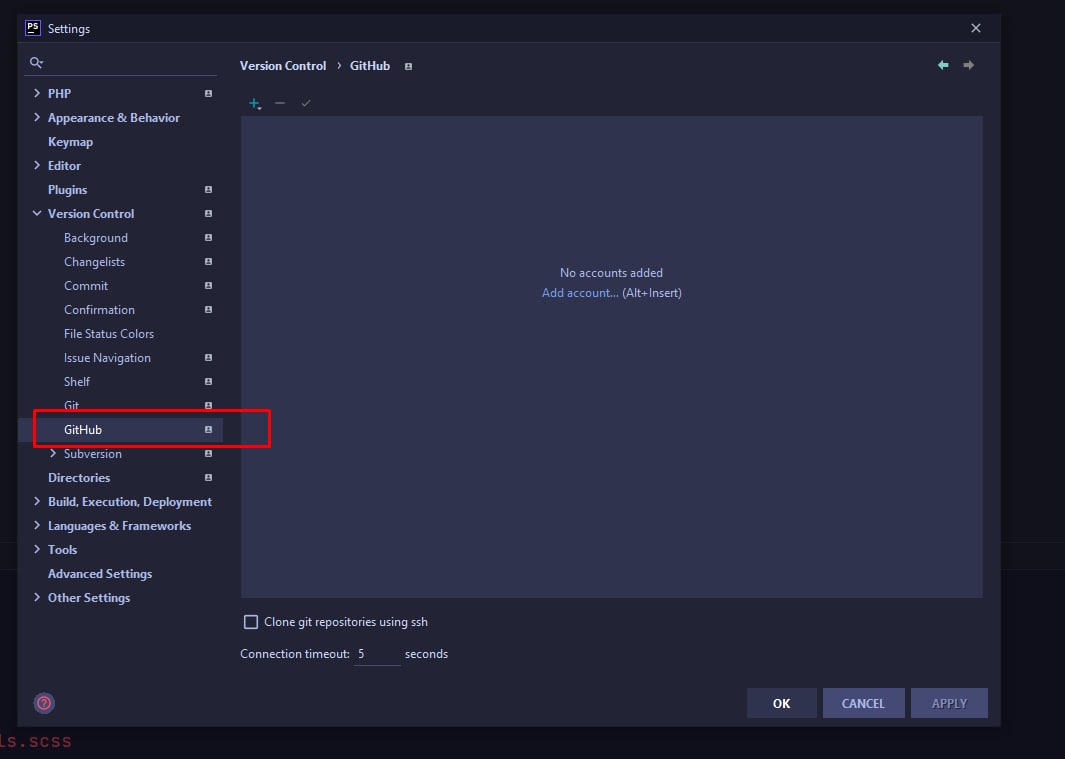1065x759 pixels.
Task: Click the help question mark icon
Action: pyautogui.click(x=44, y=703)
